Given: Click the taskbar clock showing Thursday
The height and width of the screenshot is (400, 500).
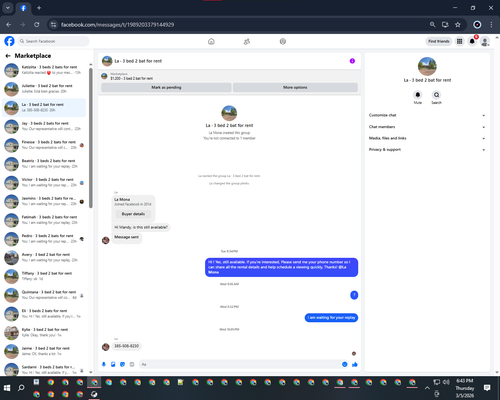Looking at the screenshot, I should click(465, 388).
